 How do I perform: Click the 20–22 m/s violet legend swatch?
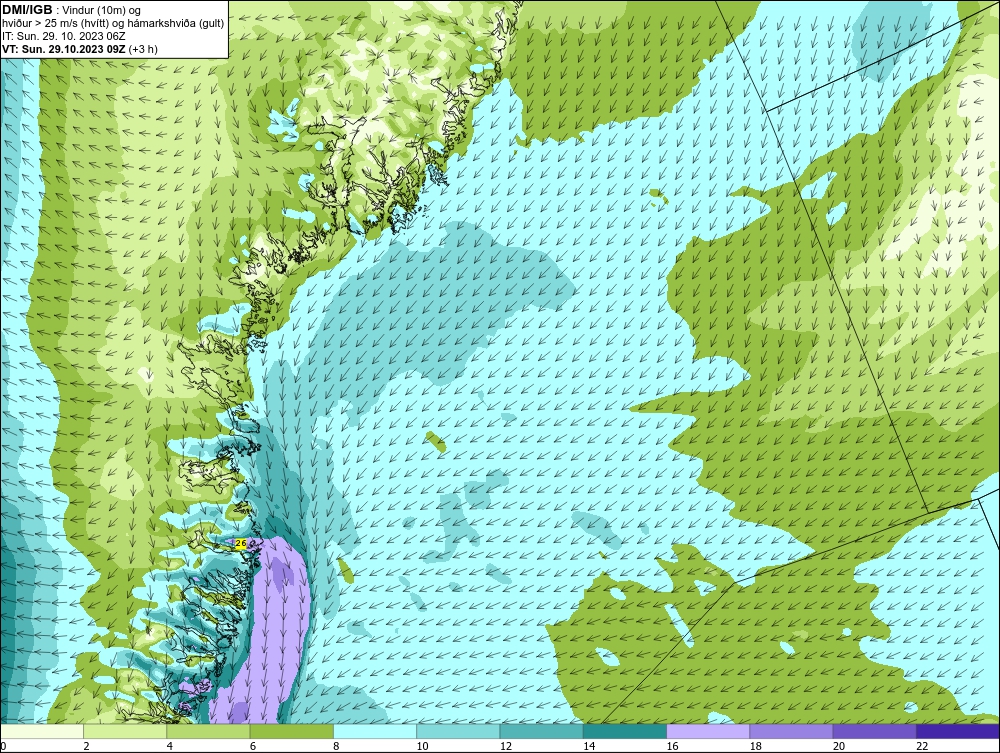click(x=874, y=731)
